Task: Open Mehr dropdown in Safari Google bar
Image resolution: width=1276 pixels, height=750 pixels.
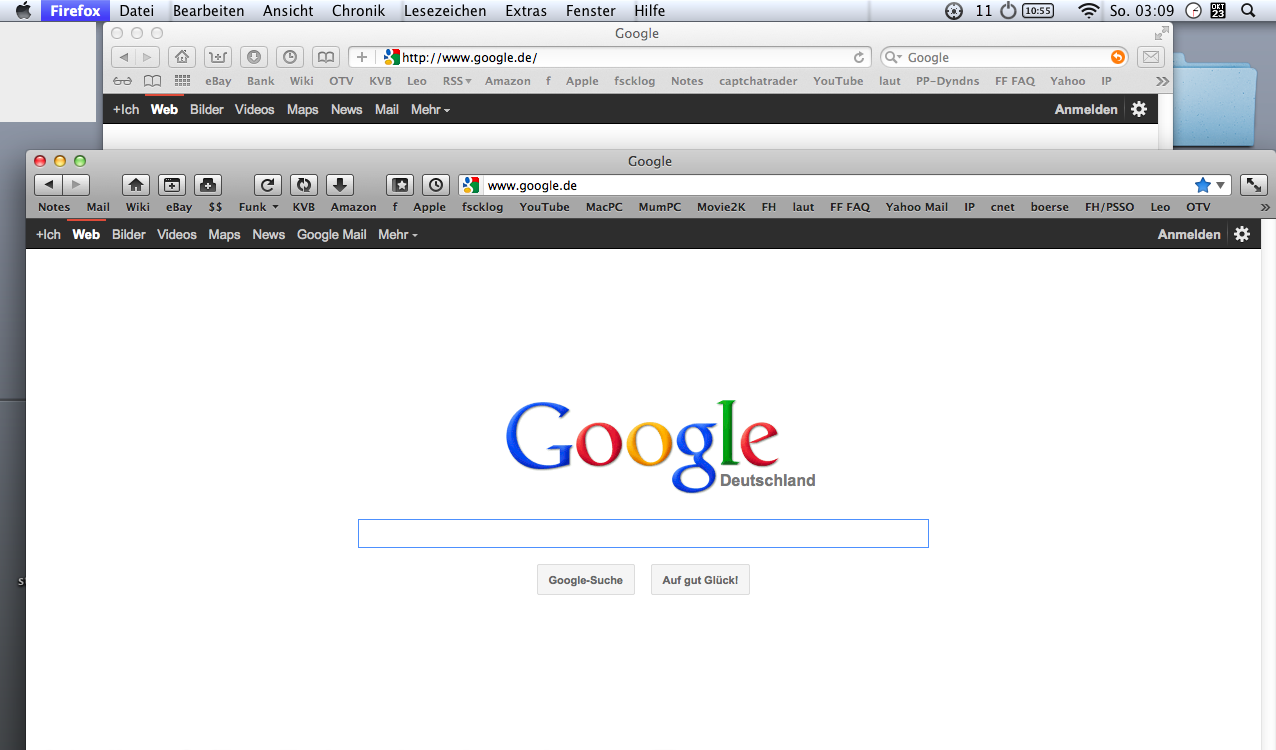Action: tap(431, 109)
